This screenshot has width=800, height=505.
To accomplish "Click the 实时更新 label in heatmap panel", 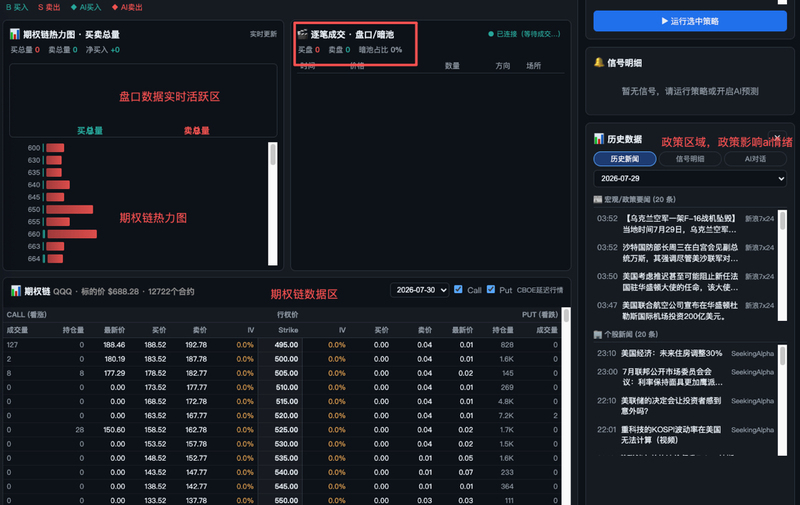I will (x=263, y=34).
